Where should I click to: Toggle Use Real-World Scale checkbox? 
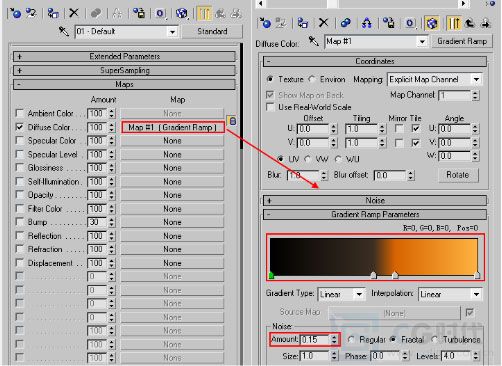point(270,107)
